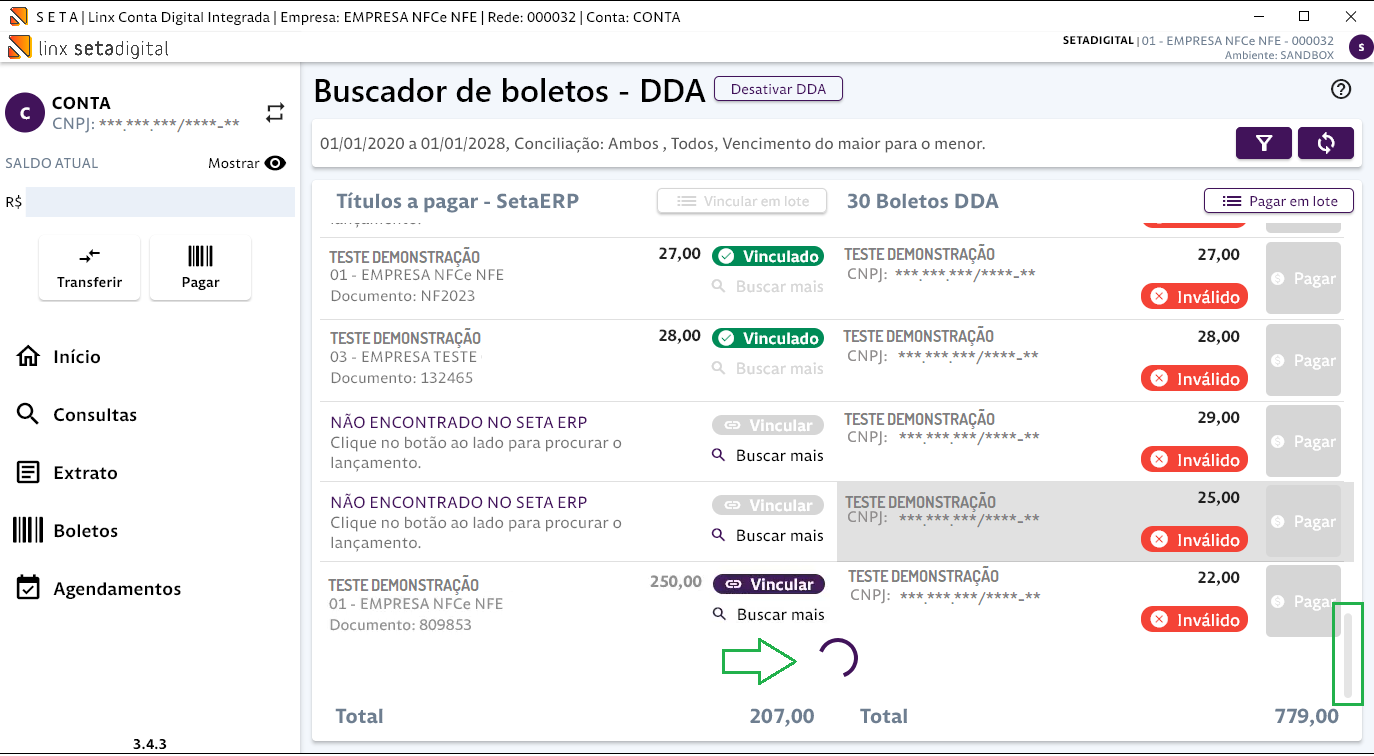Open the user avatar 's' menu
1374x756 pixels.
(1360, 47)
